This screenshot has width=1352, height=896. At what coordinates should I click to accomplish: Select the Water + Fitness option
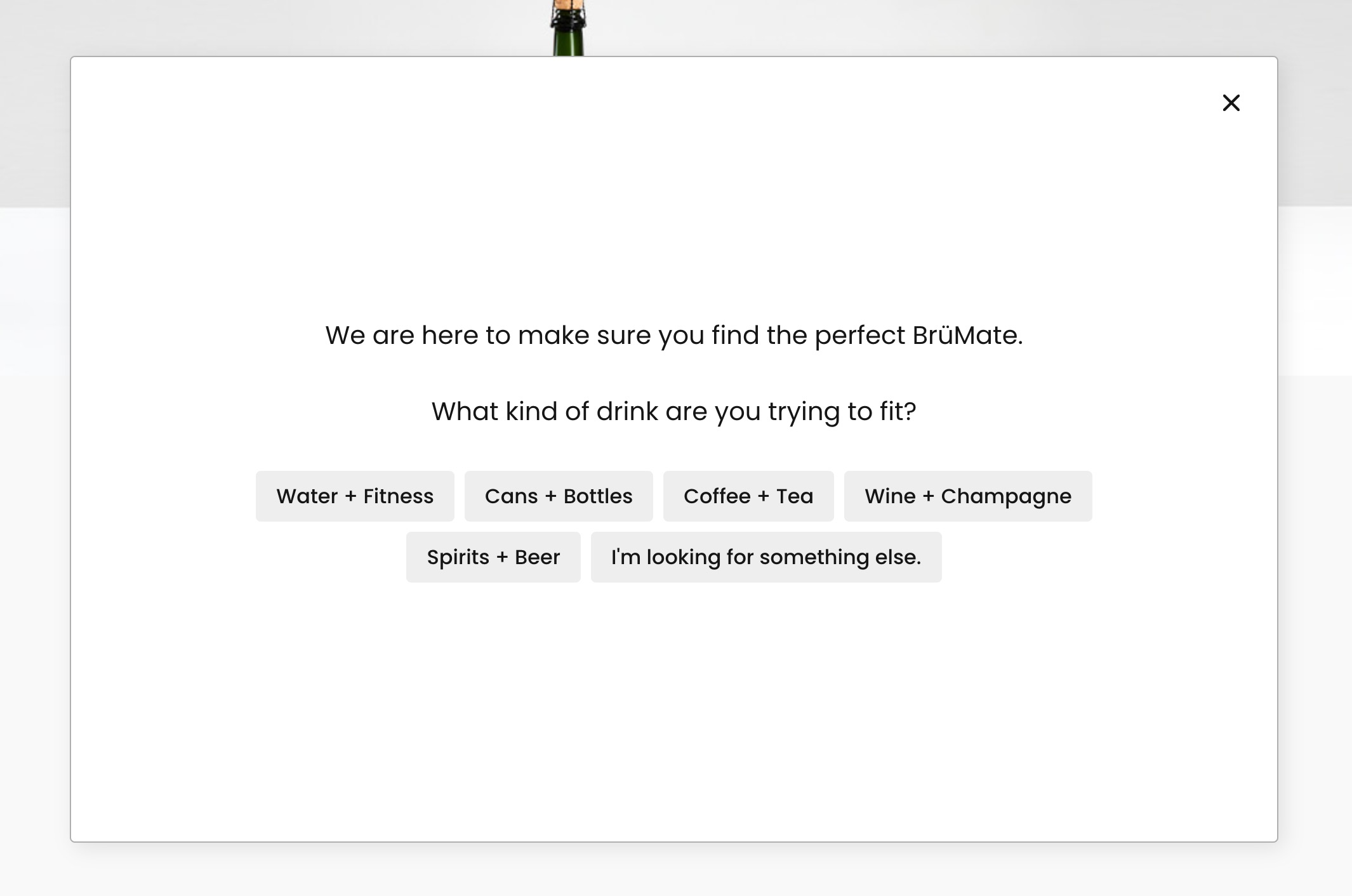(x=355, y=496)
